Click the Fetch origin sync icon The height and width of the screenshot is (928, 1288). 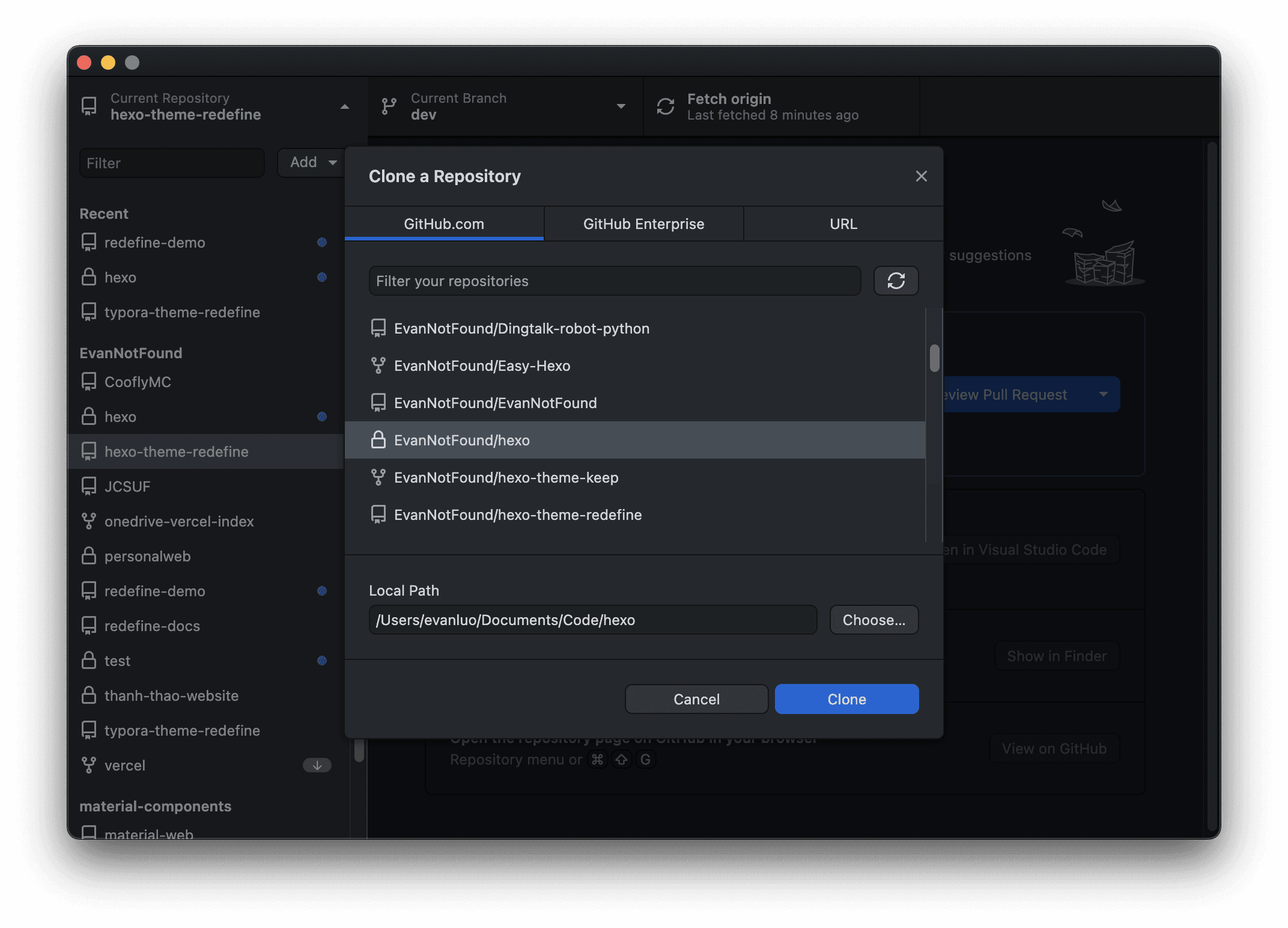pos(665,106)
